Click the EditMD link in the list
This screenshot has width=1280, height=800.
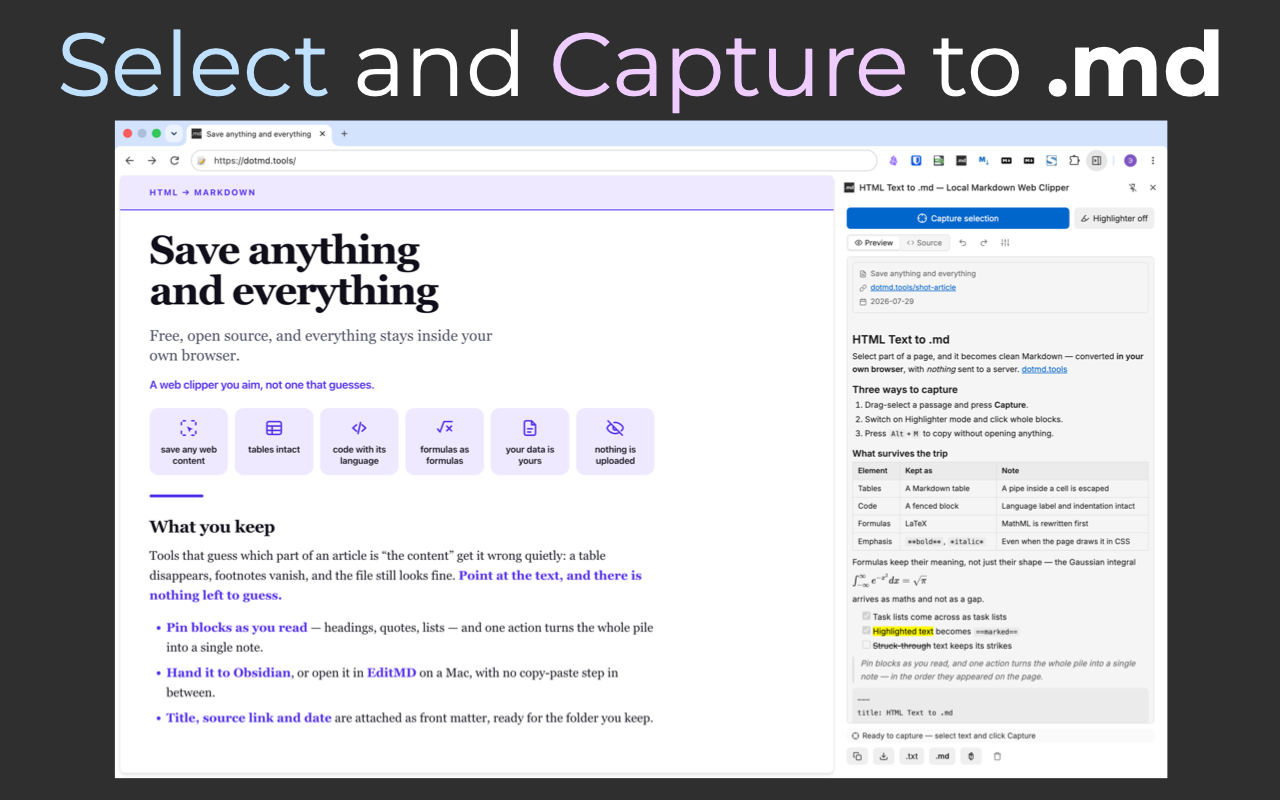(x=392, y=673)
